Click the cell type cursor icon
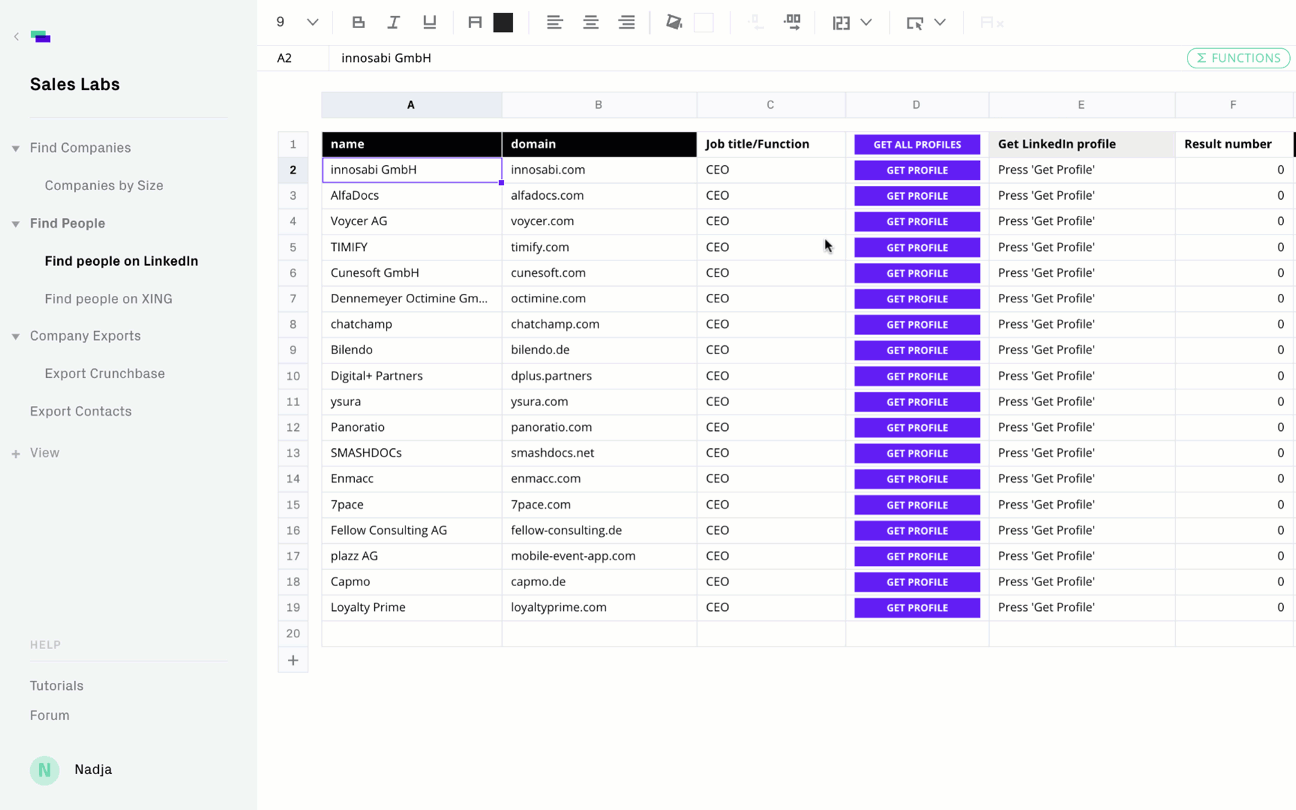The width and height of the screenshot is (1296, 810). pos(915,22)
